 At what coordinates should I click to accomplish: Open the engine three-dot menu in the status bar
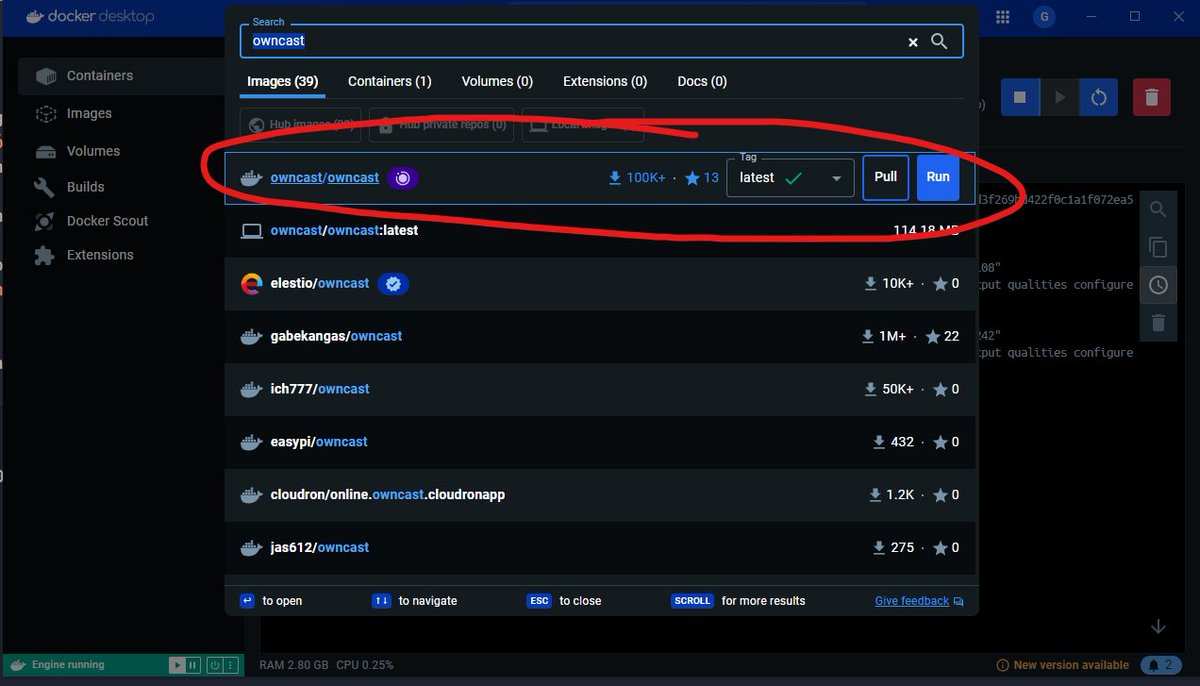(x=231, y=665)
